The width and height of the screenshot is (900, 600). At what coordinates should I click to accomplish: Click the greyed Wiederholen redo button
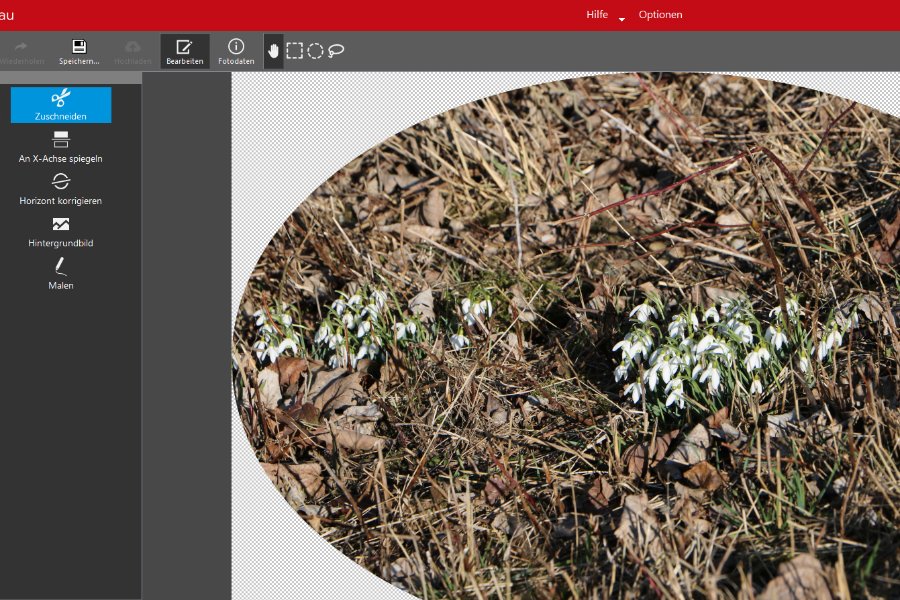pyautogui.click(x=22, y=51)
